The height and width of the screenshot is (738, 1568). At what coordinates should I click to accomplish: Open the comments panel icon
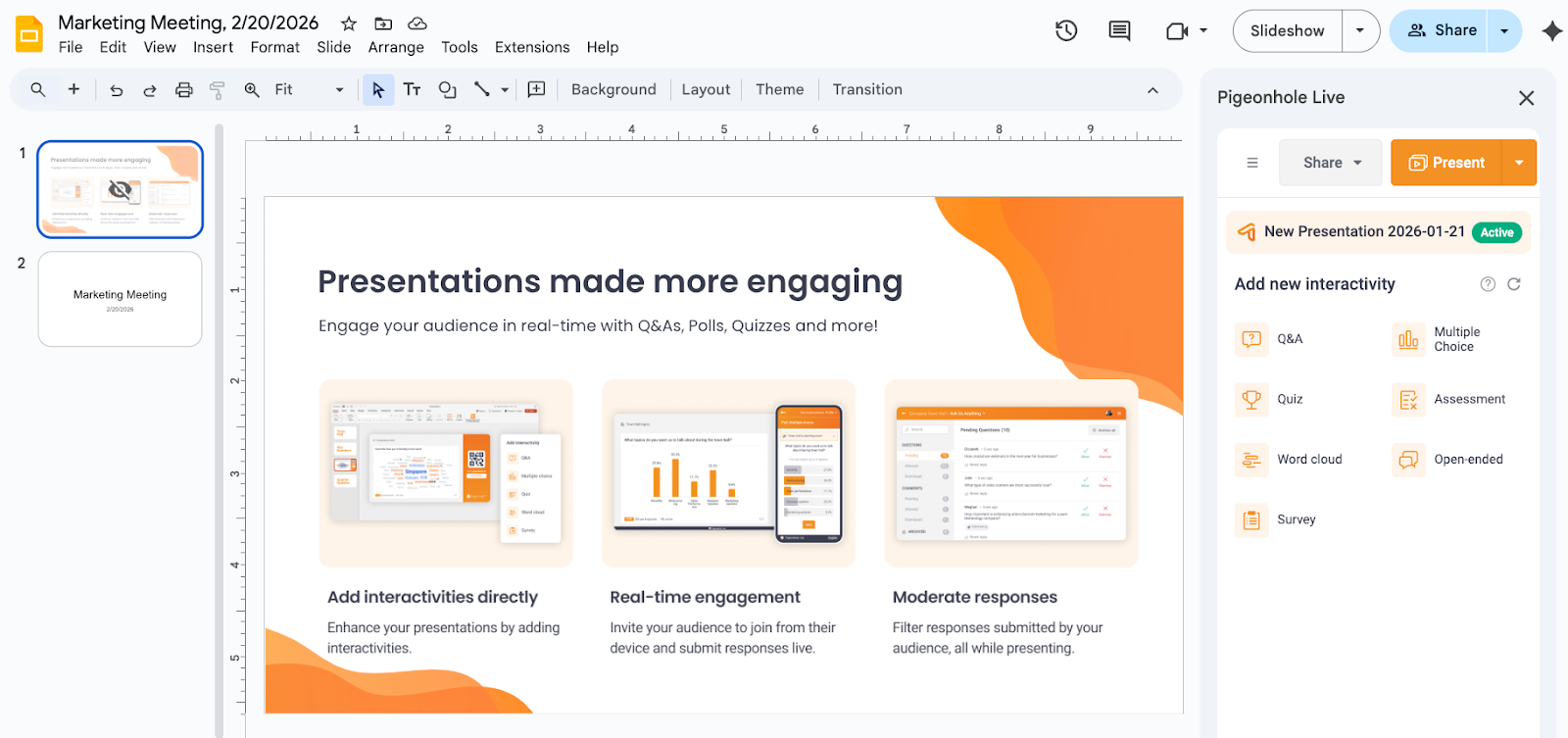[1119, 31]
